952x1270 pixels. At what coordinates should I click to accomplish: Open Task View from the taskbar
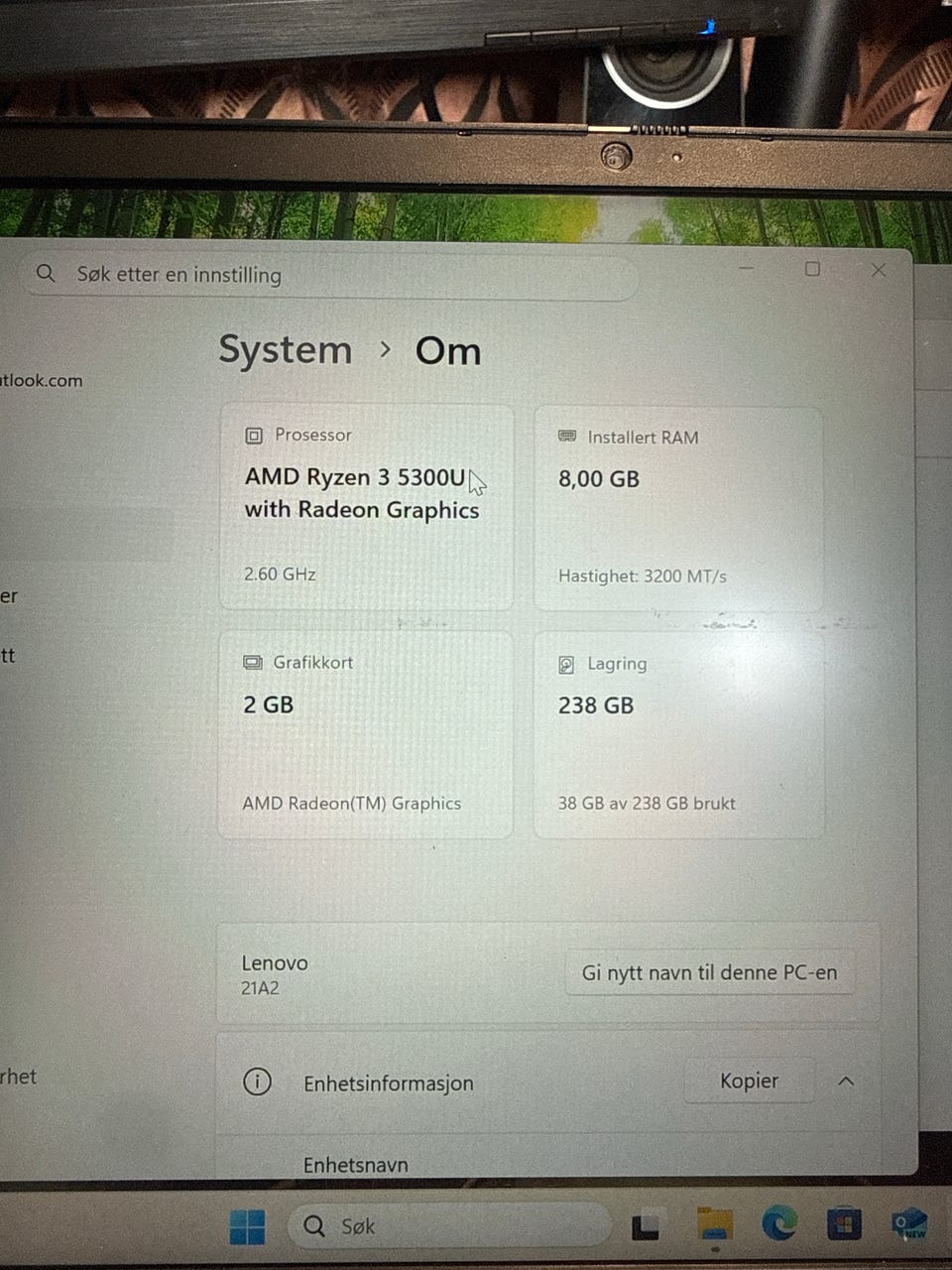click(x=646, y=1227)
